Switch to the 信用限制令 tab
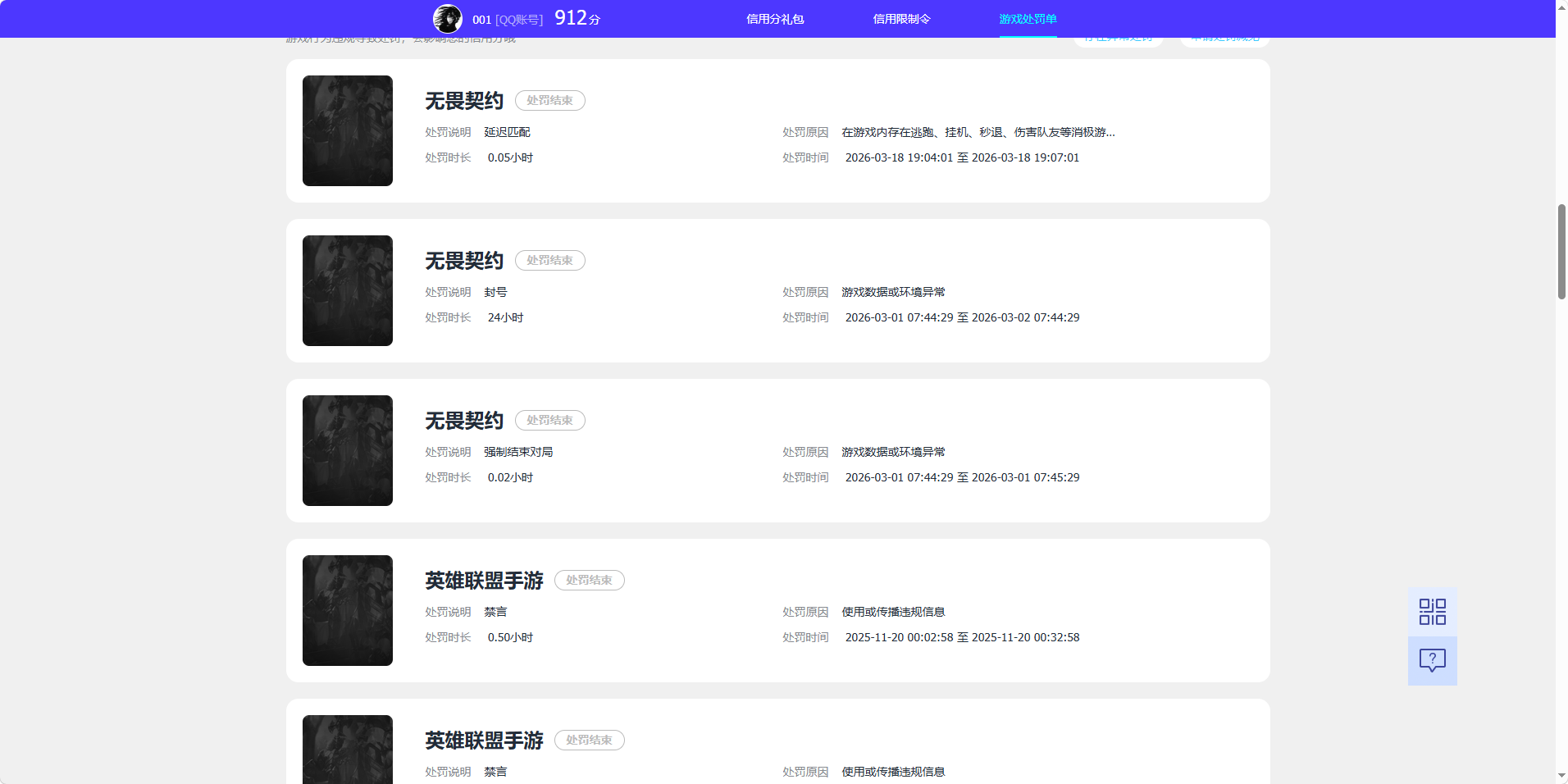The width and height of the screenshot is (1568, 784). tap(901, 18)
